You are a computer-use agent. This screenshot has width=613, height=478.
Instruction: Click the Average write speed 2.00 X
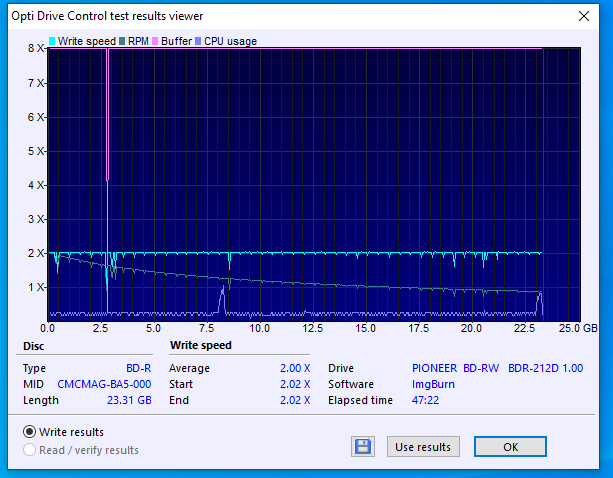coord(295,368)
